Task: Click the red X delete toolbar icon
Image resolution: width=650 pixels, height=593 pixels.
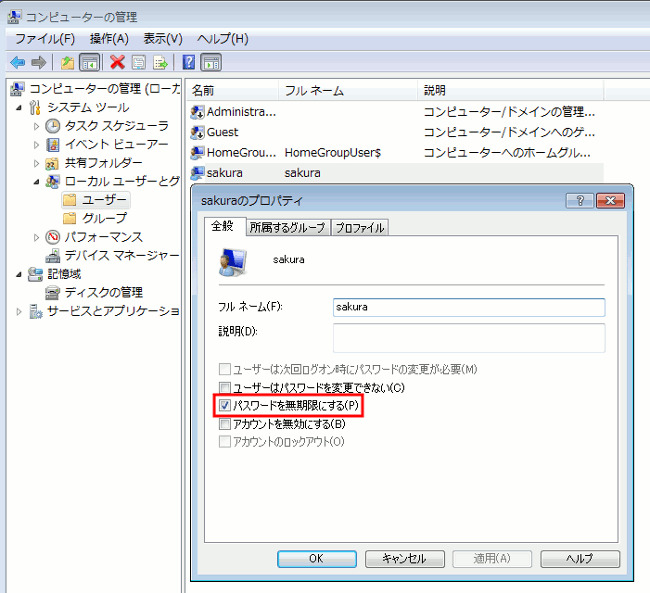Action: (117, 62)
